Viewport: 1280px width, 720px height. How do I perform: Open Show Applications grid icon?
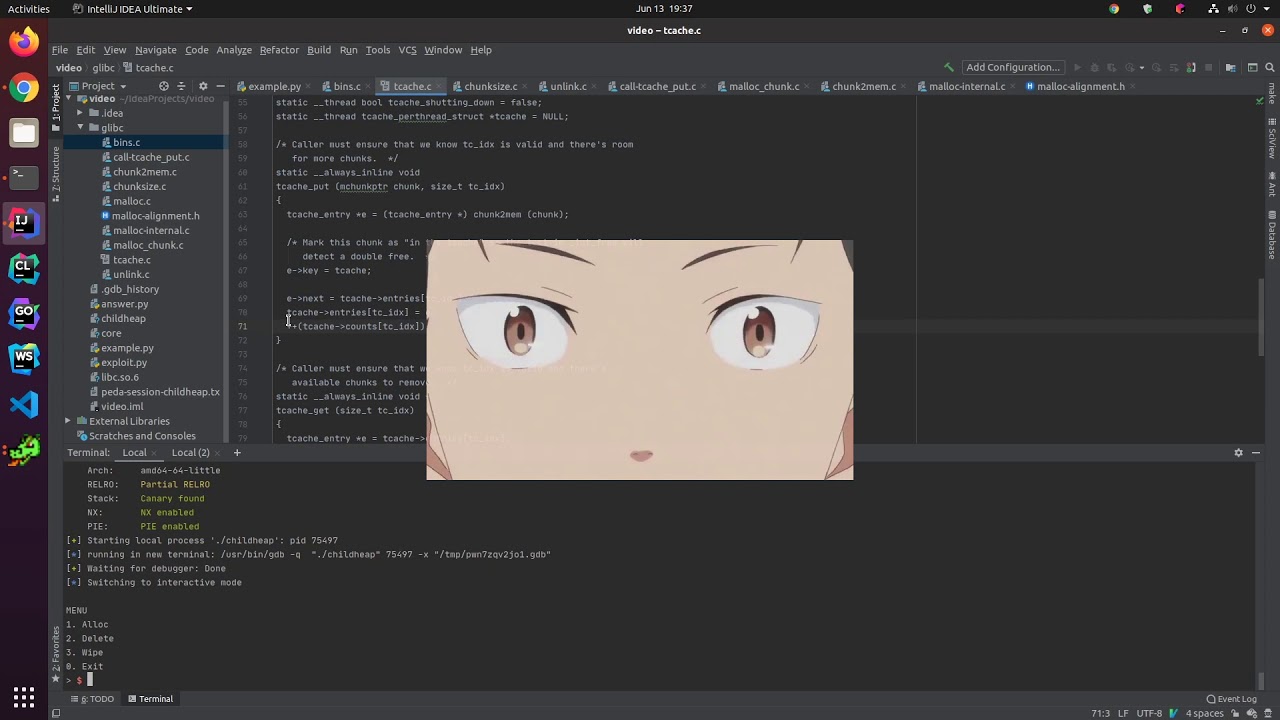click(x=24, y=697)
